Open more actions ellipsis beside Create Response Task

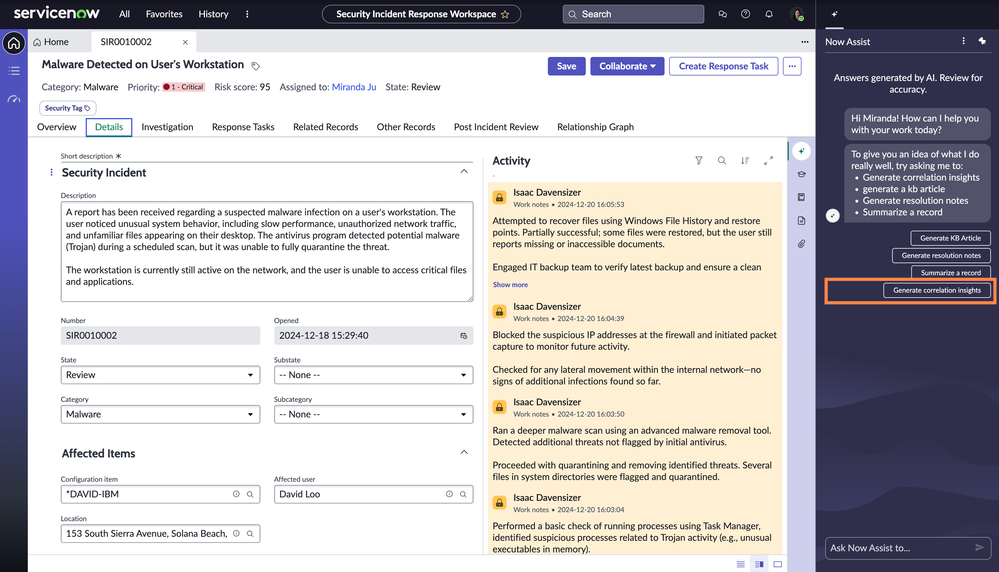click(x=792, y=66)
